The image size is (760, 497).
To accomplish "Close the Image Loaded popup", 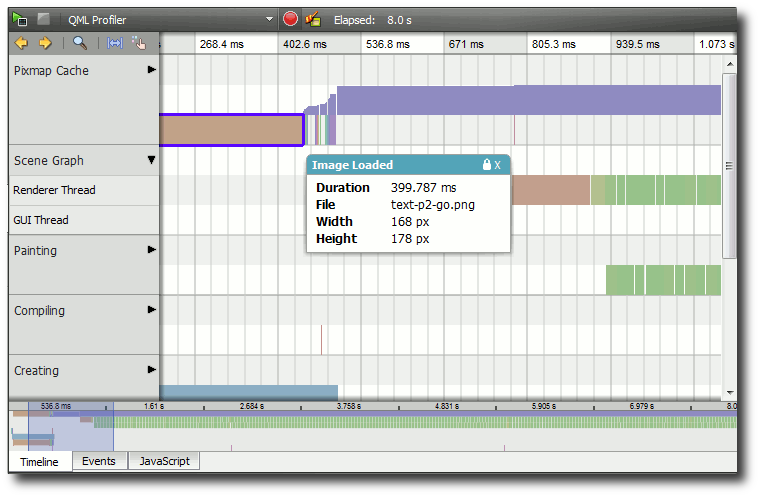I will tap(497, 165).
